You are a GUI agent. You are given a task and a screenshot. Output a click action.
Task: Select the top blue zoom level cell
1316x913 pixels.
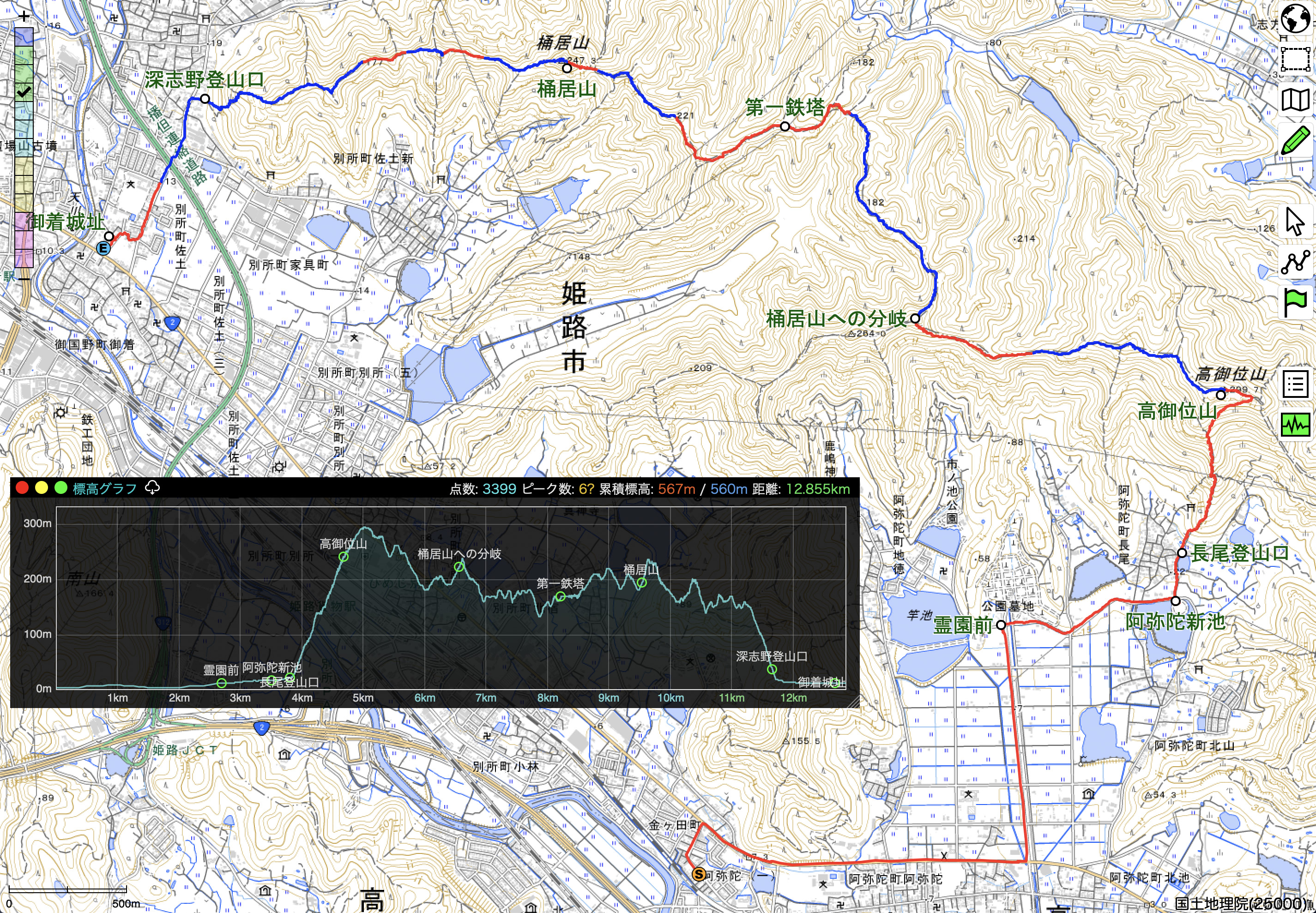click(24, 38)
